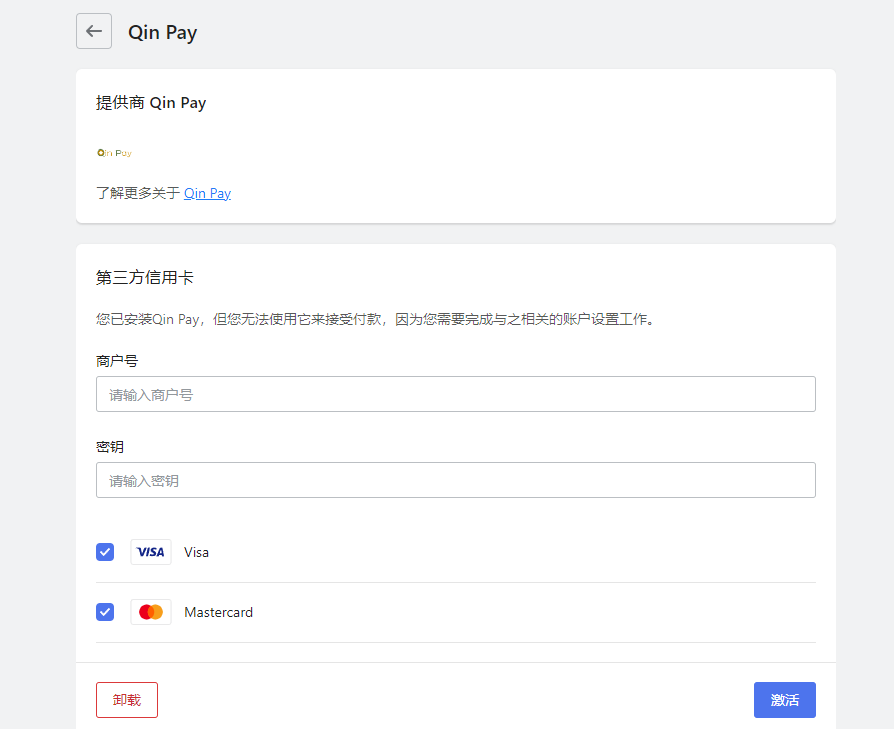Open the Qin Pay learn-more link
Image resolution: width=894 pixels, height=729 pixels.
click(x=208, y=193)
